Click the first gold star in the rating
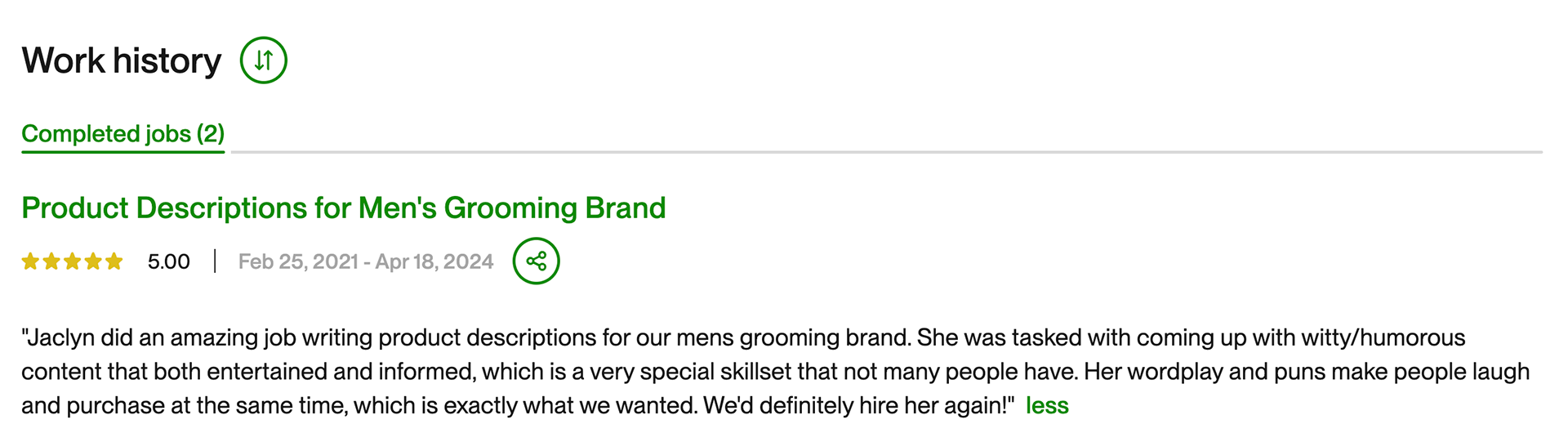This screenshot has height=442, width=1568. (30, 261)
